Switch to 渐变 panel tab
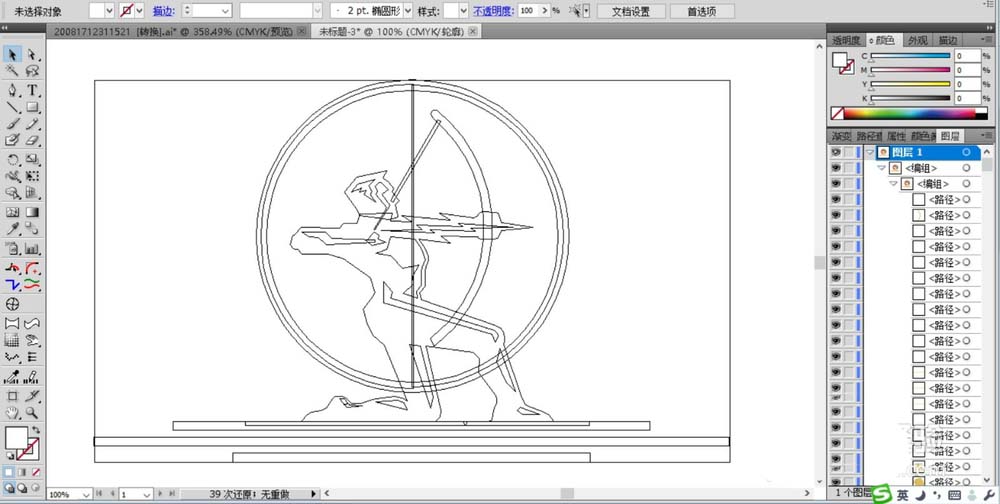This screenshot has height=504, width=1000. point(841,136)
